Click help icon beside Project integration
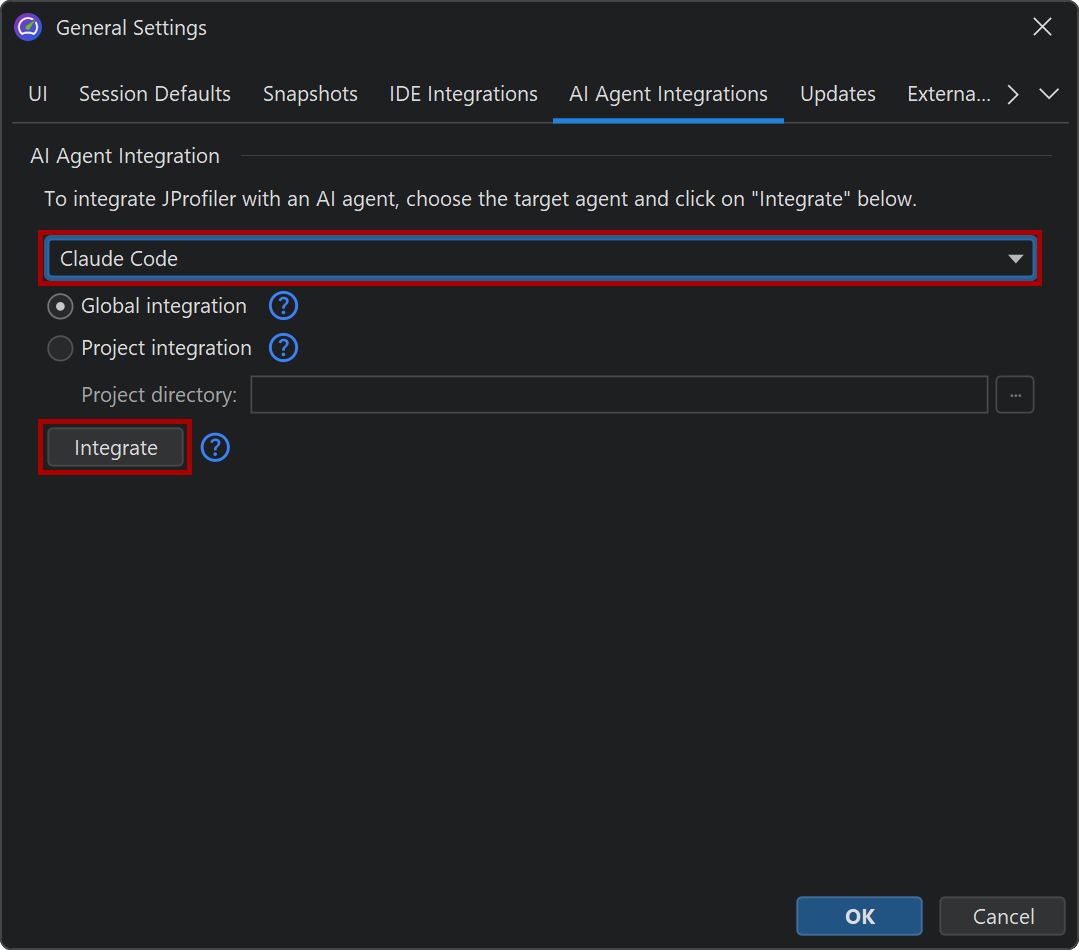 284,348
